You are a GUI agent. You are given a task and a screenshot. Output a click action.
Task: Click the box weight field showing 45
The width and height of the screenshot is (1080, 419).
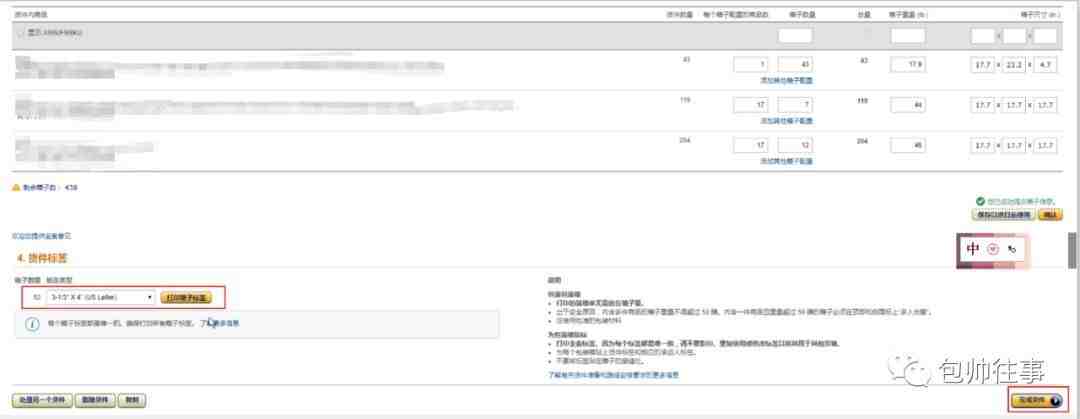coord(907,145)
